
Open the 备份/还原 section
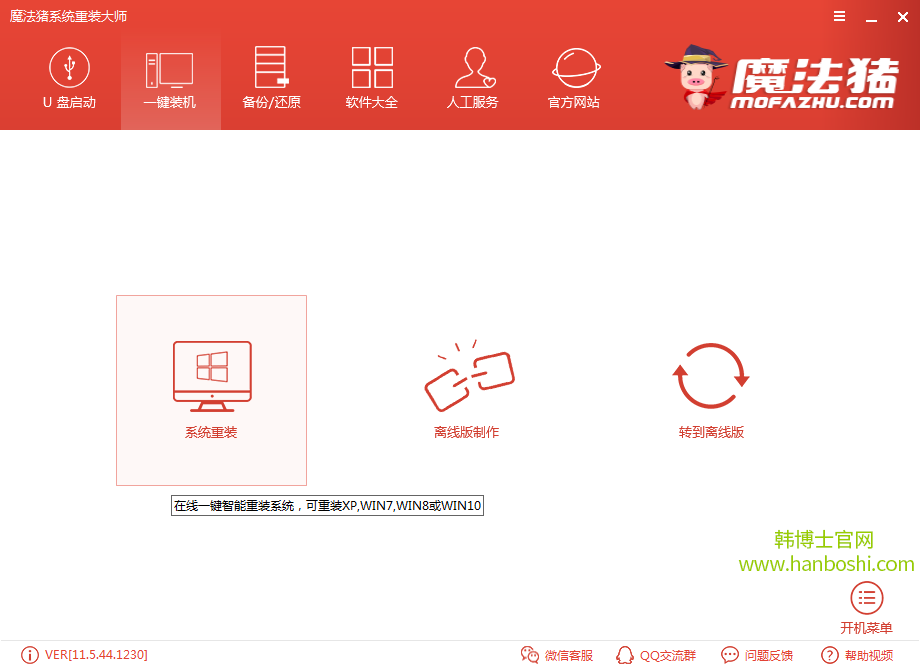271,80
